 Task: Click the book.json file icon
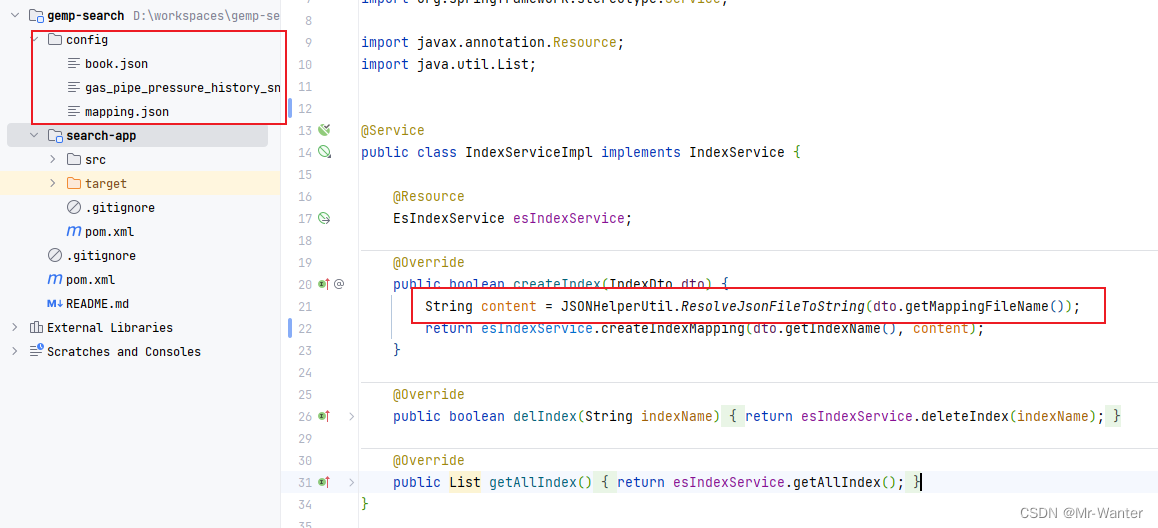coord(73,64)
